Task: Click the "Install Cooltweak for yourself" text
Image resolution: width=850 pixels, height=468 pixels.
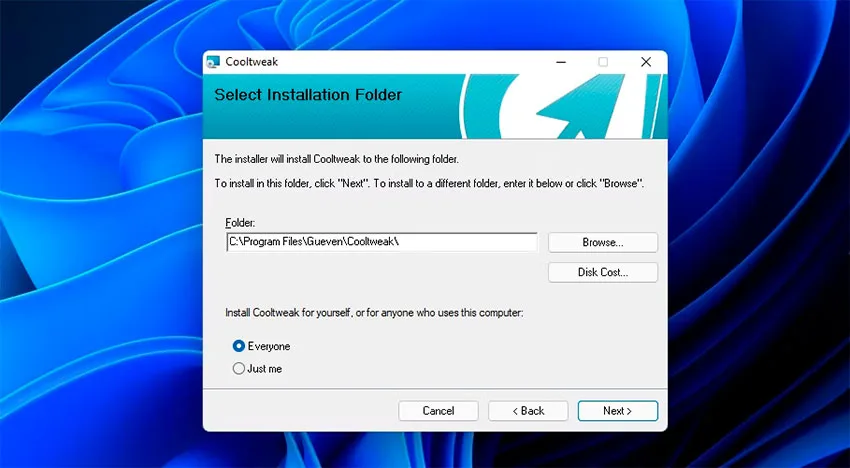Action: coord(375,313)
